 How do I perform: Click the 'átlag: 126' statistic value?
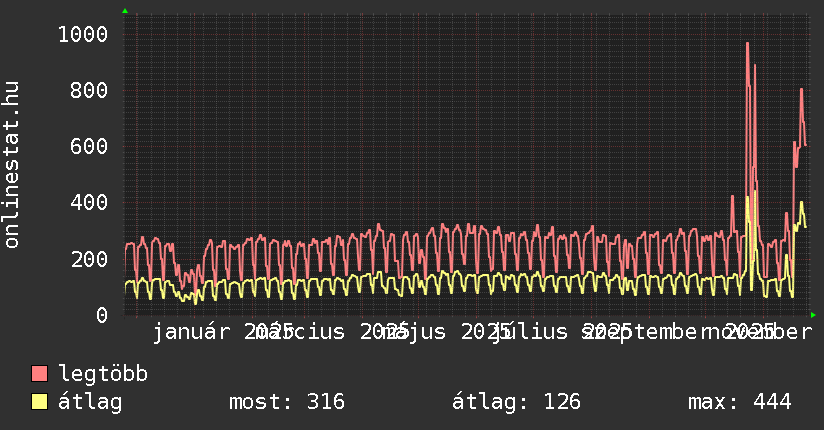click(x=516, y=402)
